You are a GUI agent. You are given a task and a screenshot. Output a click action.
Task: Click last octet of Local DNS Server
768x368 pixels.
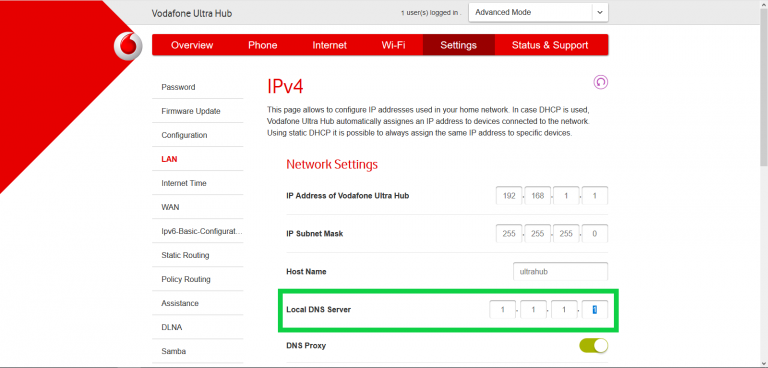coord(595,310)
